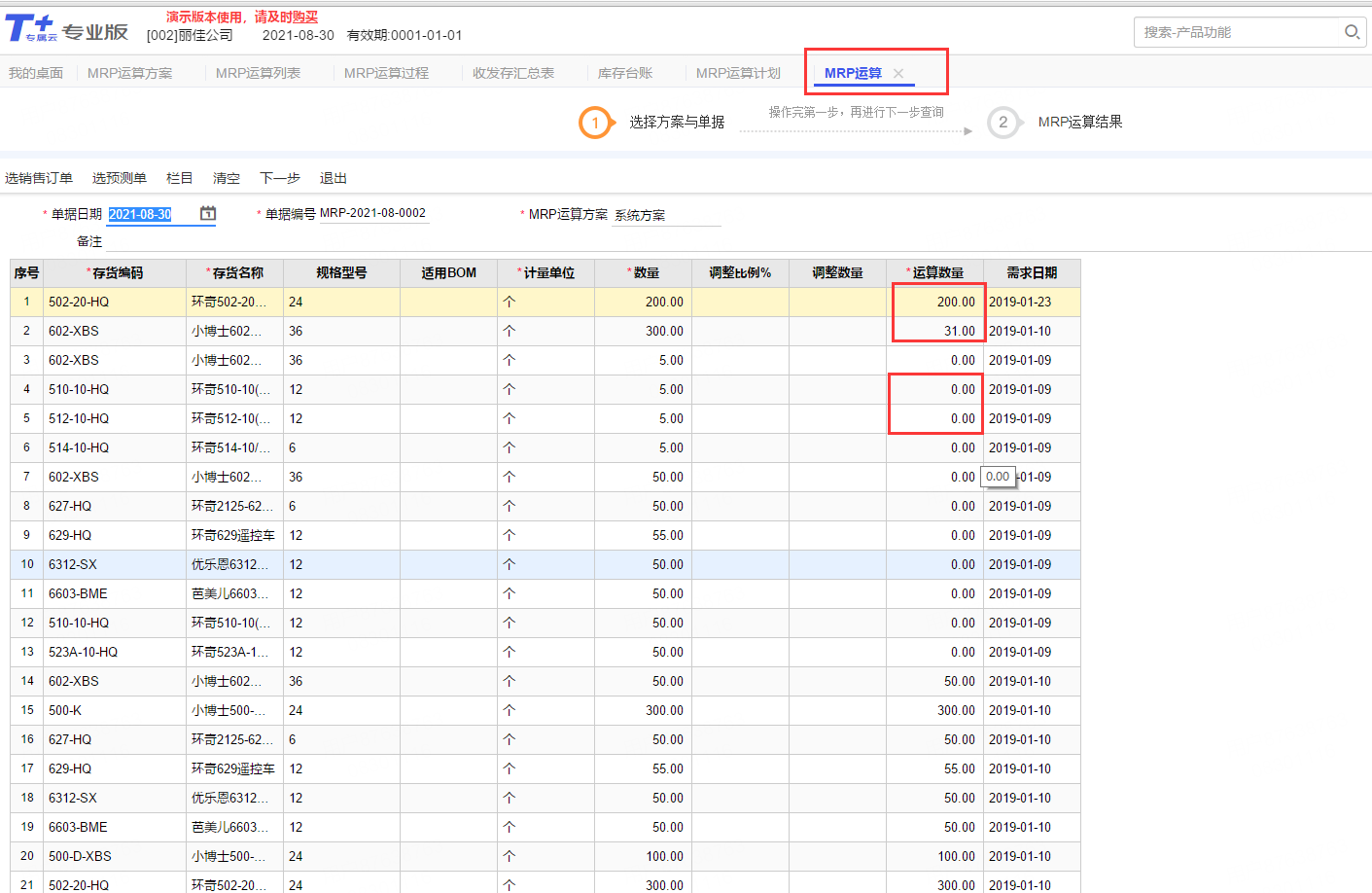
Task: Click 运算数量 200.00 in row 1
Action: point(935,303)
